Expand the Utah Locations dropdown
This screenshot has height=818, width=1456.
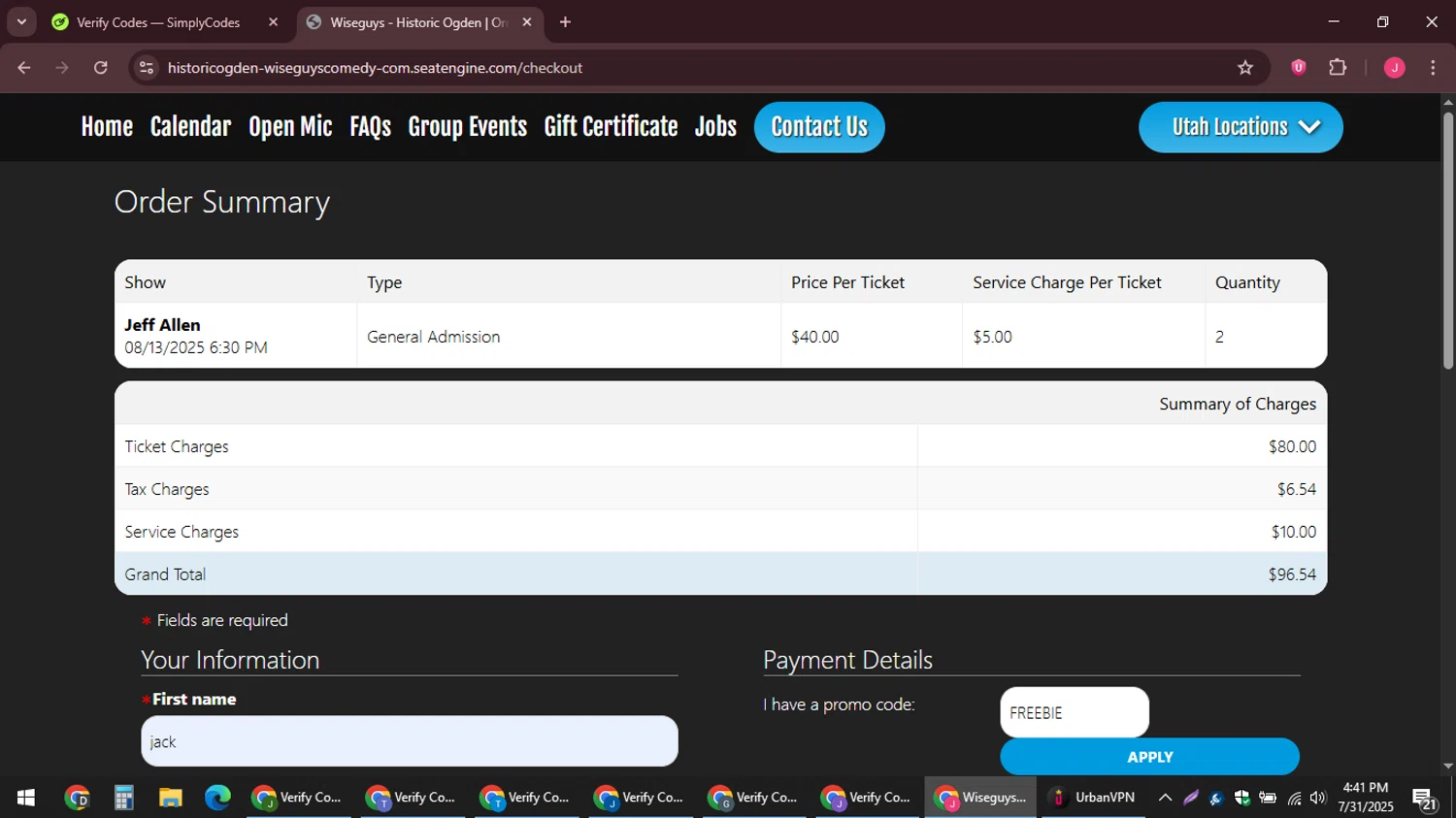(x=1241, y=127)
